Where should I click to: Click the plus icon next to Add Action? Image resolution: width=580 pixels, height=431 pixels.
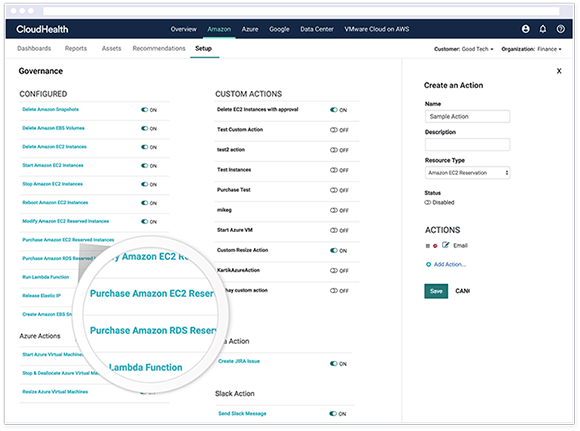[428, 265]
